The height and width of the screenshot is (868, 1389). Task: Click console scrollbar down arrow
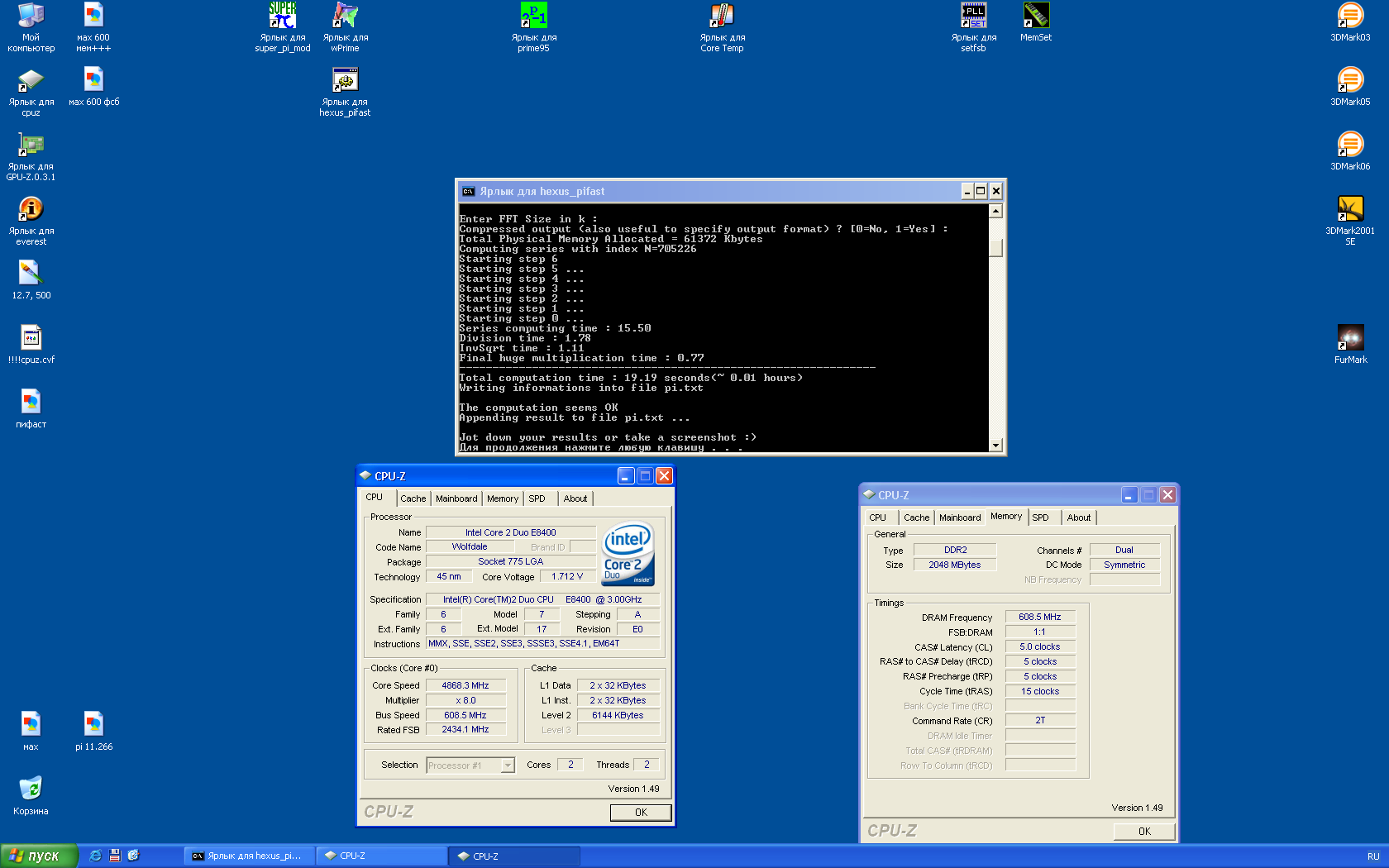pos(995,445)
